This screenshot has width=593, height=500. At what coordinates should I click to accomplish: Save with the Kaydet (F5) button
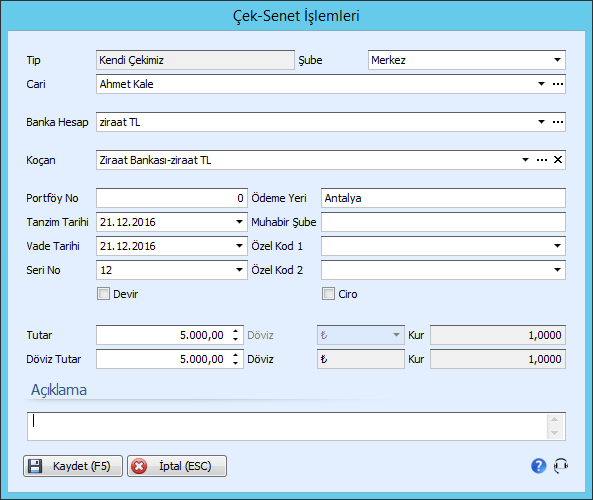[x=73, y=466]
